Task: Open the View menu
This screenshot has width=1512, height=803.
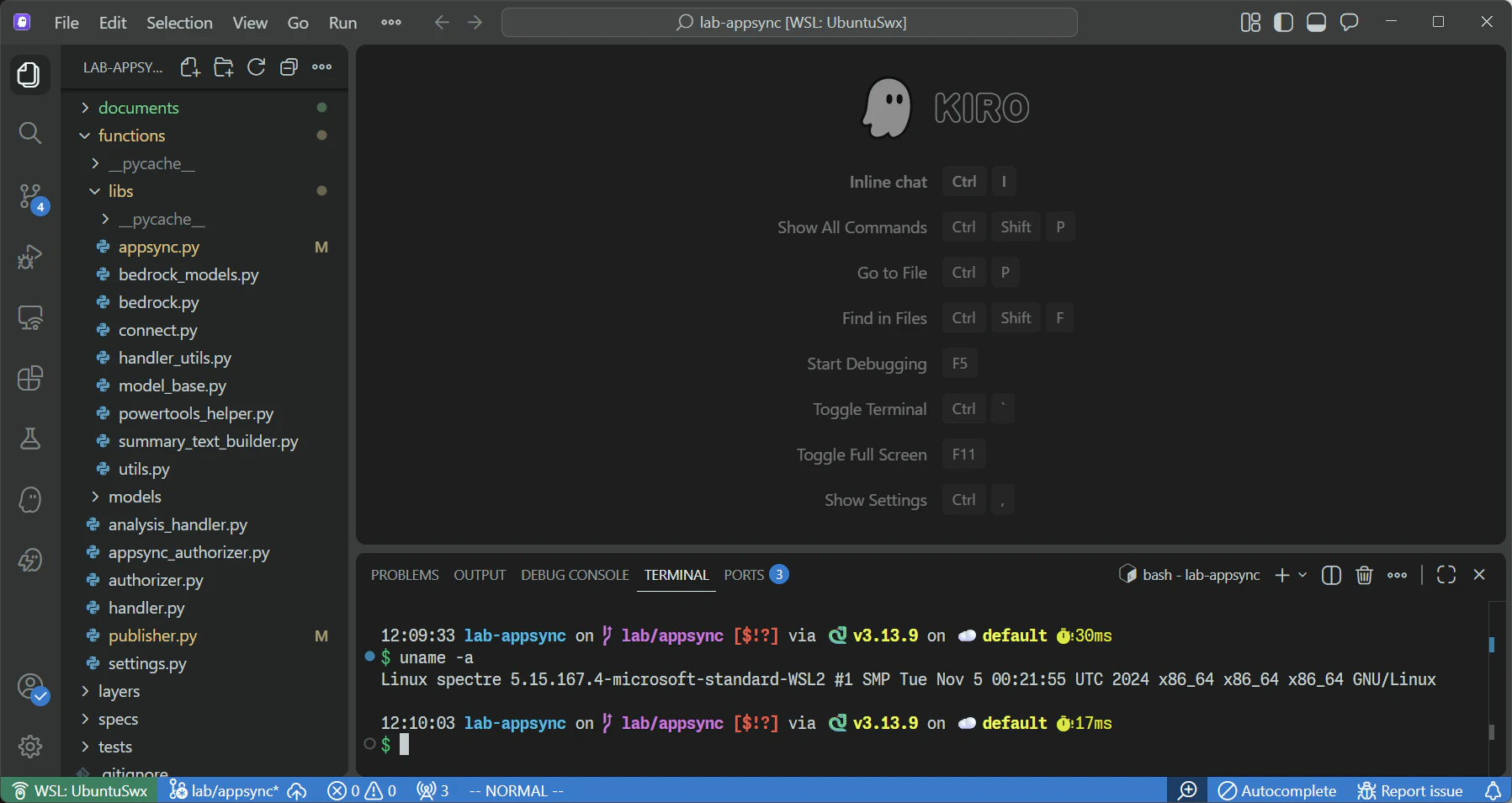Action: [x=250, y=23]
